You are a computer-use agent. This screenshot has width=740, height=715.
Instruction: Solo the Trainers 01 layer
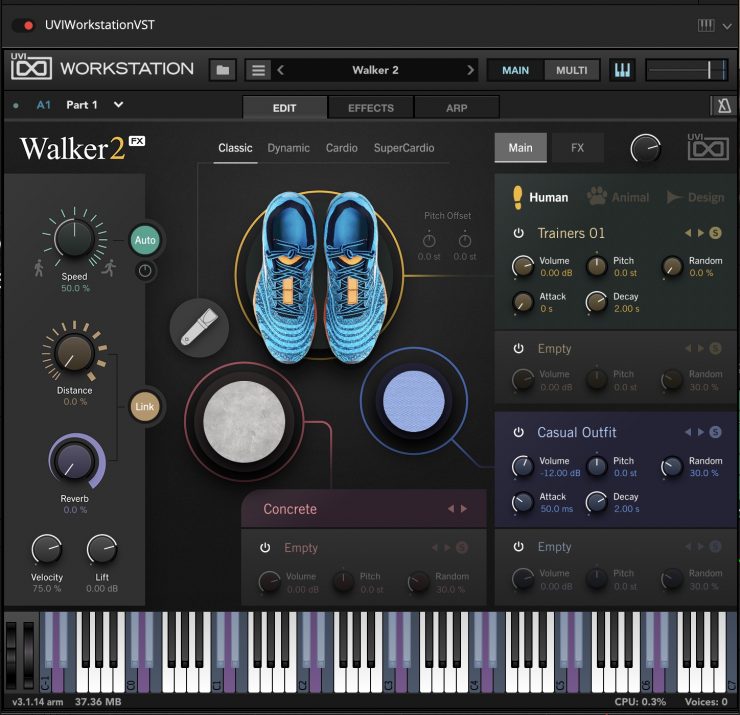click(715, 233)
